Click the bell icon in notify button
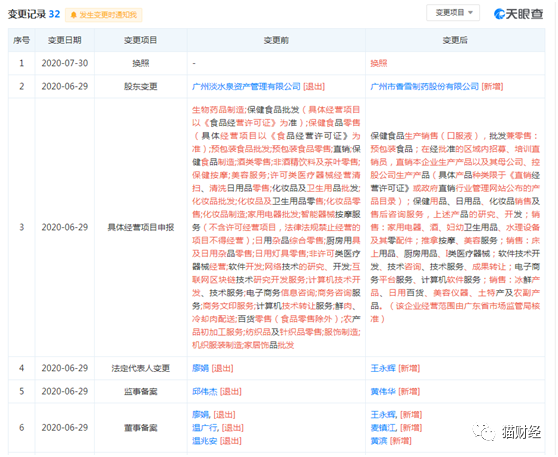Screen dimensions: 558x457 (74, 15)
